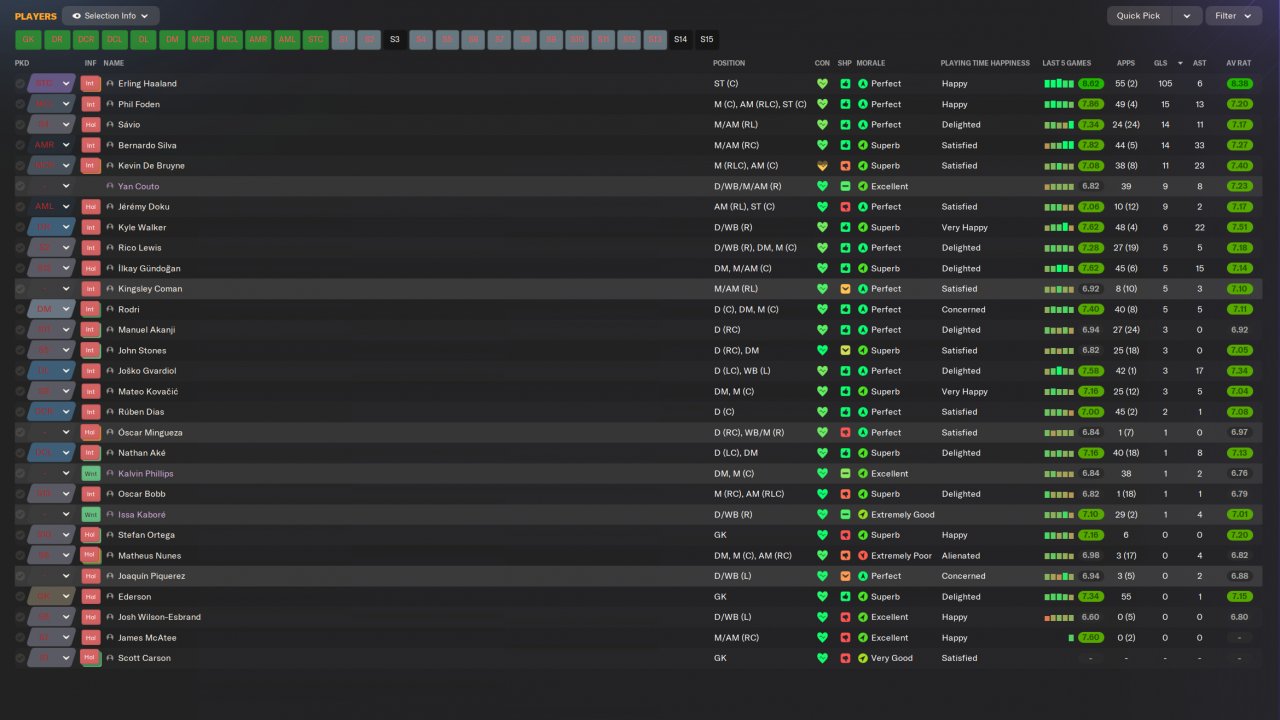Click Erling Haaland's Int status badge

point(91,84)
